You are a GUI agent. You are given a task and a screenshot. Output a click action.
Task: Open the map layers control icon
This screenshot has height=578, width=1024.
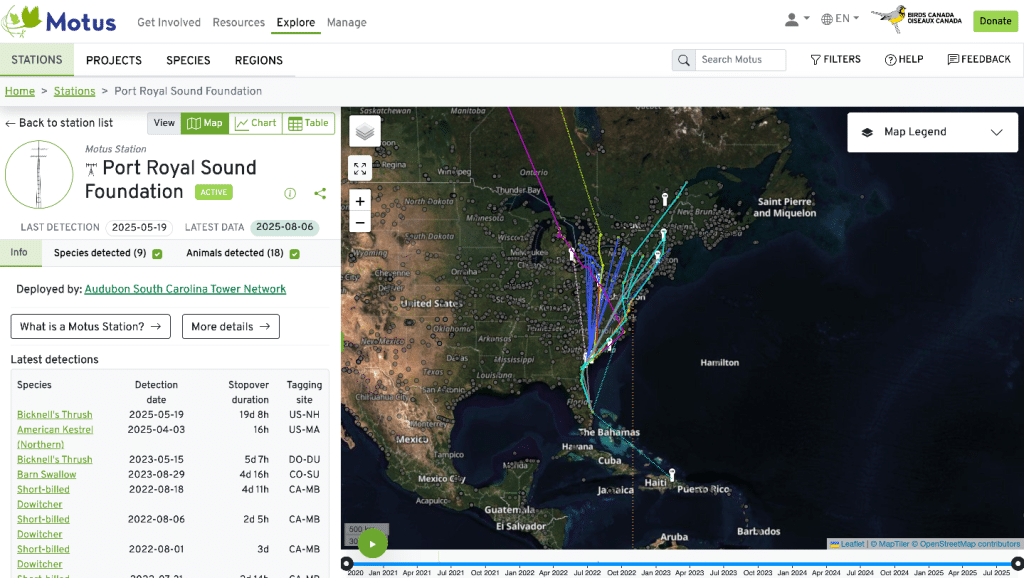point(365,131)
